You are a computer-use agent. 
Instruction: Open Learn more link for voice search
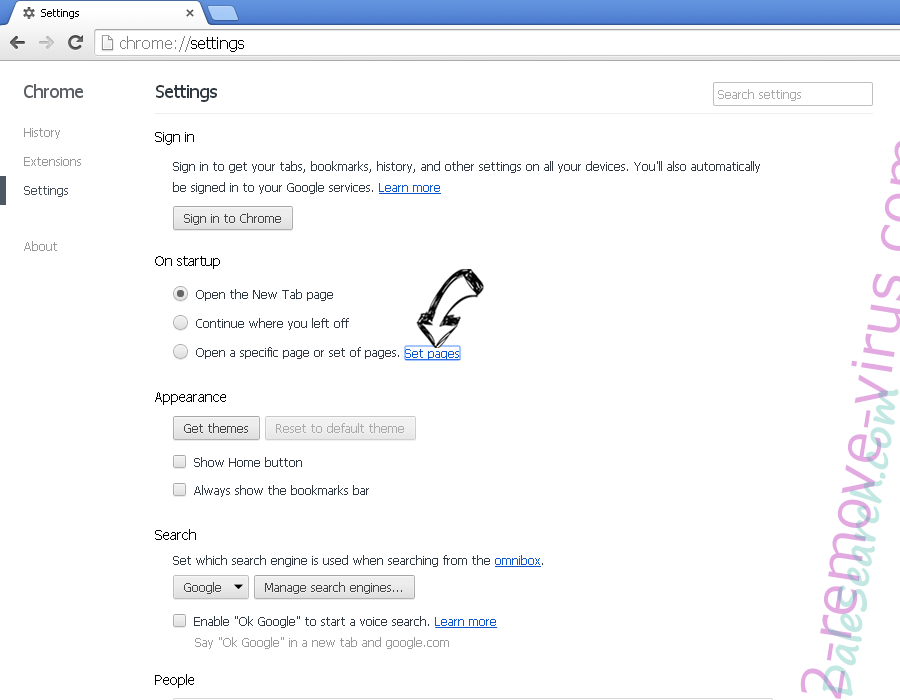click(465, 621)
